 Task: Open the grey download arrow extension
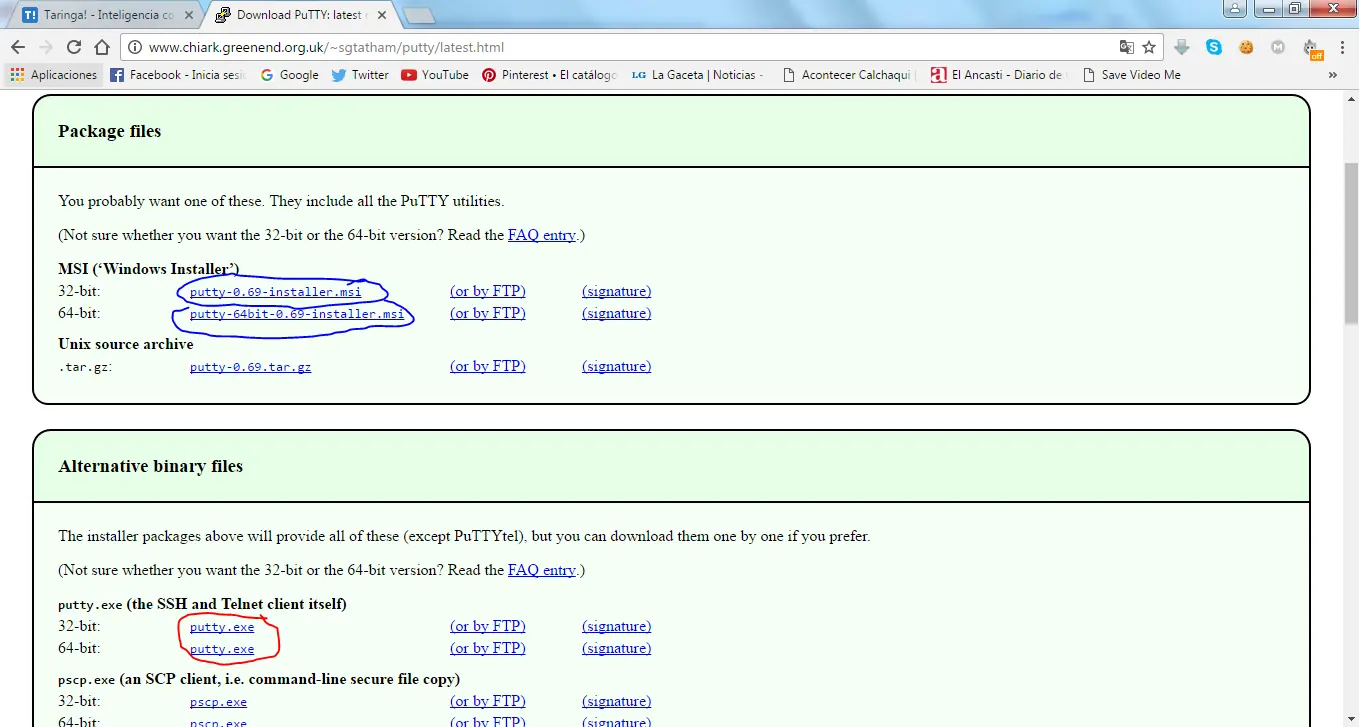click(x=1182, y=47)
